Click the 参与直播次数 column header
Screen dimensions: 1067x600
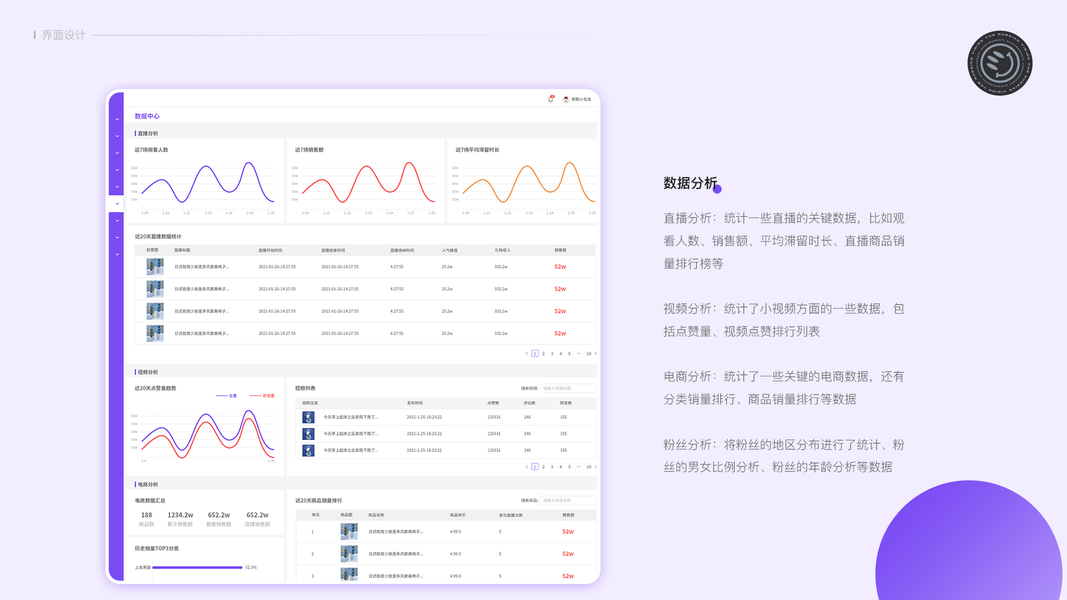(x=510, y=515)
